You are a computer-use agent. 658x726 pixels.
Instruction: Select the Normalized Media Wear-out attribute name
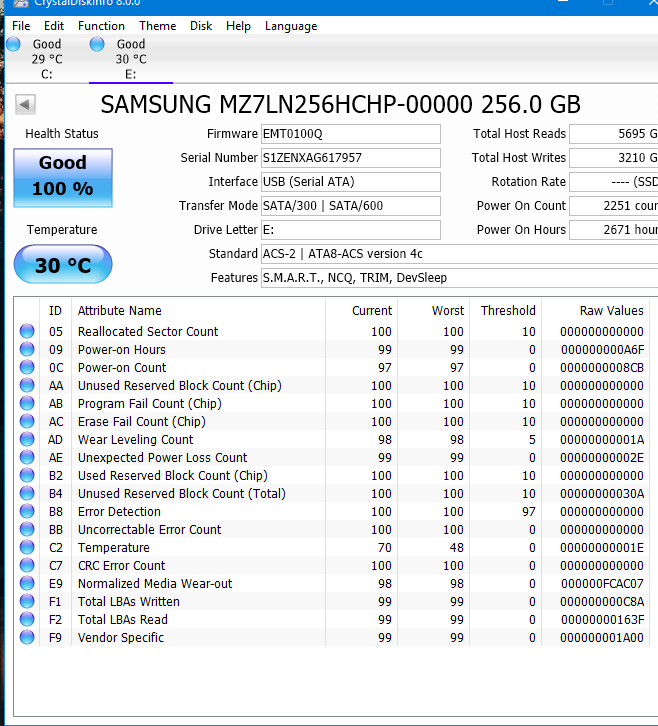[155, 584]
